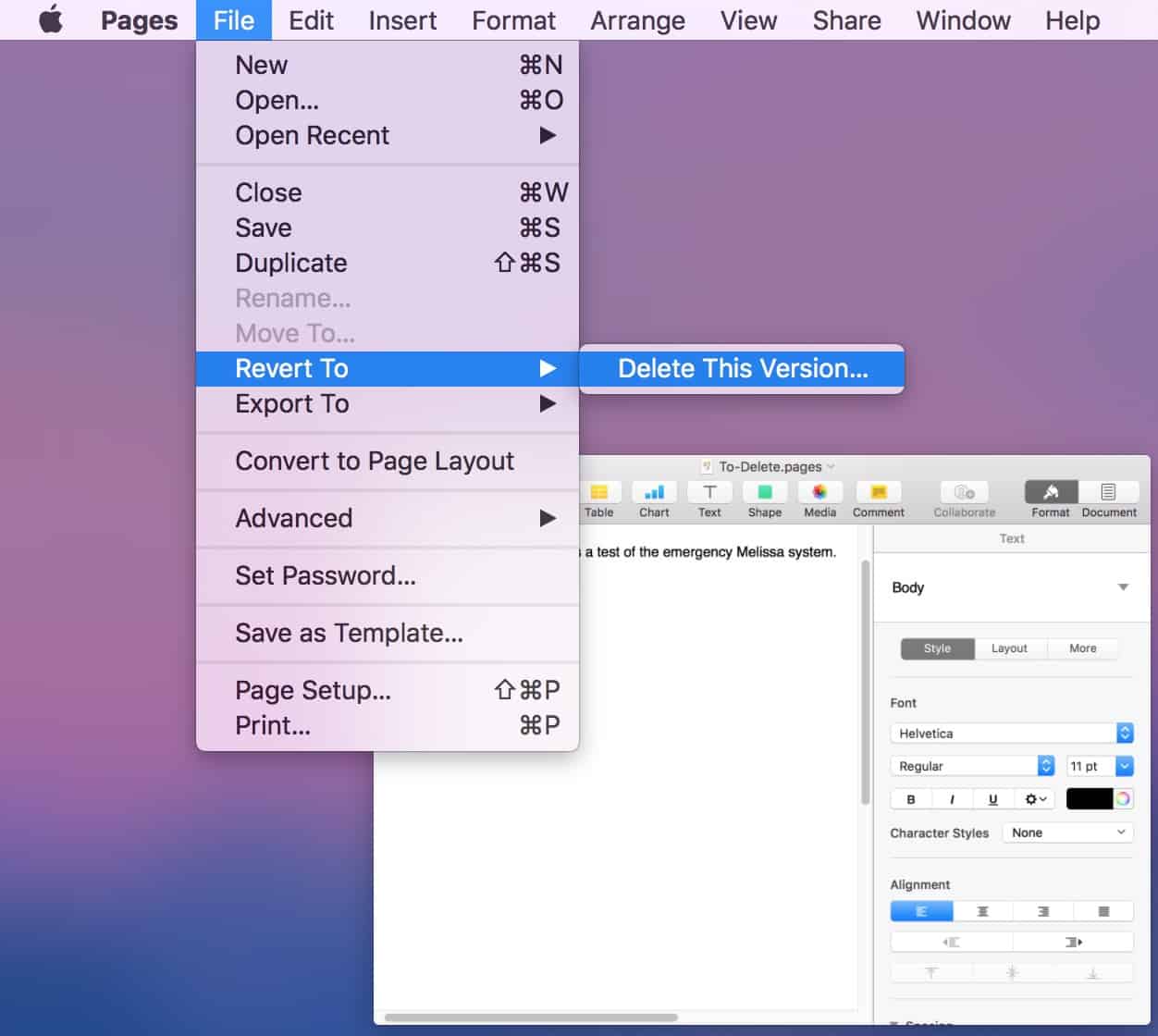1158x1036 pixels.
Task: Open Character Styles None dropdown
Action: click(1068, 832)
